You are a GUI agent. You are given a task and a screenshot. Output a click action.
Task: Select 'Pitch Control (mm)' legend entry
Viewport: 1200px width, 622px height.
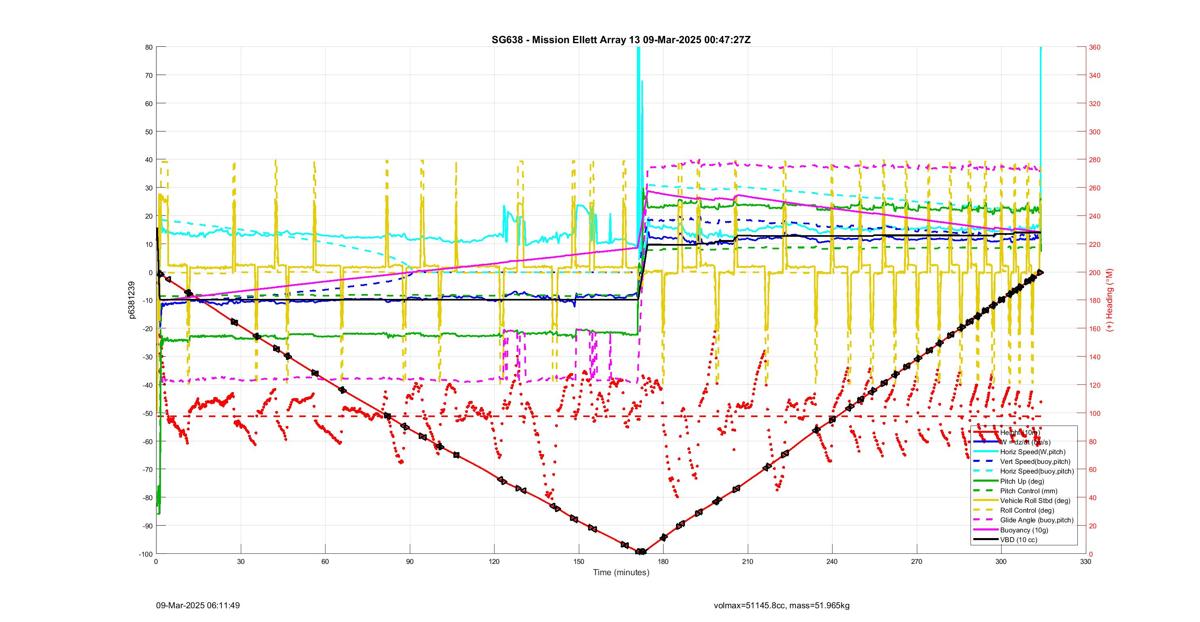1029,491
